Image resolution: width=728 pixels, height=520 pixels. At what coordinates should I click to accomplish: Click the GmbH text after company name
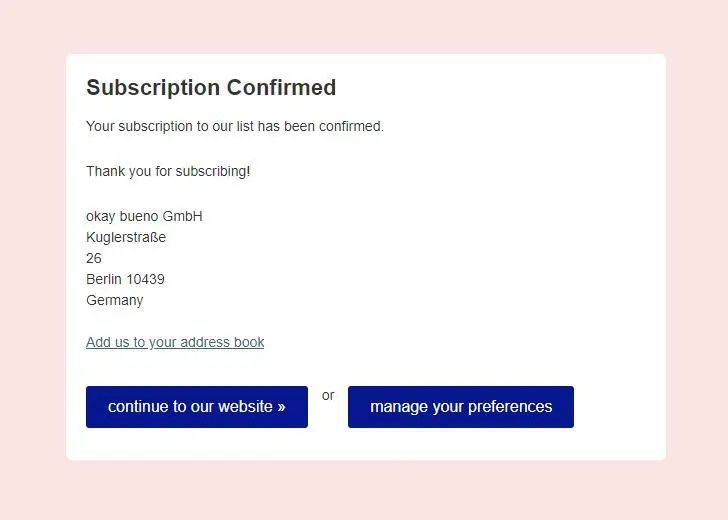pos(182,216)
